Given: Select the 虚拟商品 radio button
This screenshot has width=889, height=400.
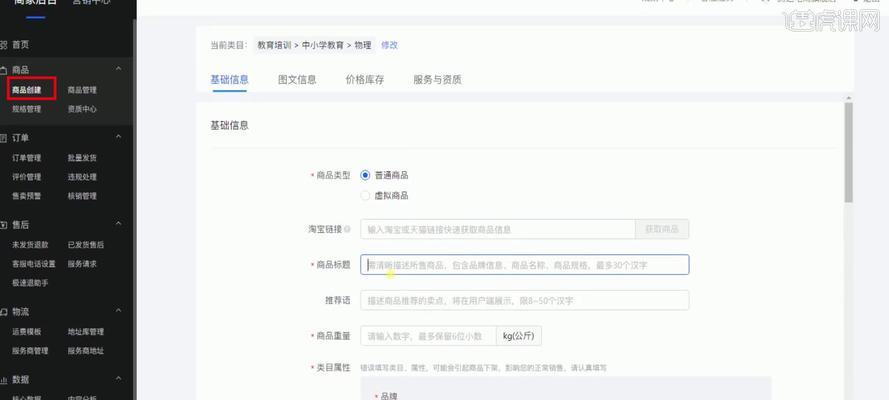Looking at the screenshot, I should click(x=365, y=195).
